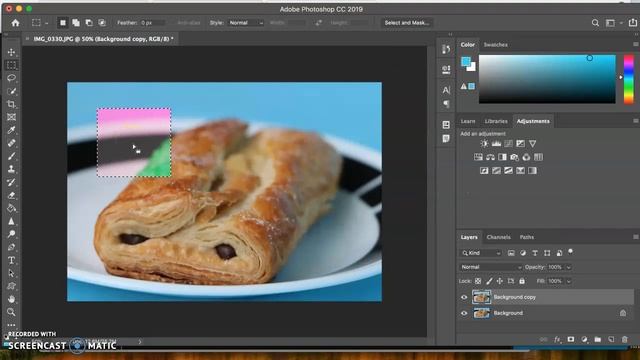Add a Color Balance adjustment

[490, 157]
